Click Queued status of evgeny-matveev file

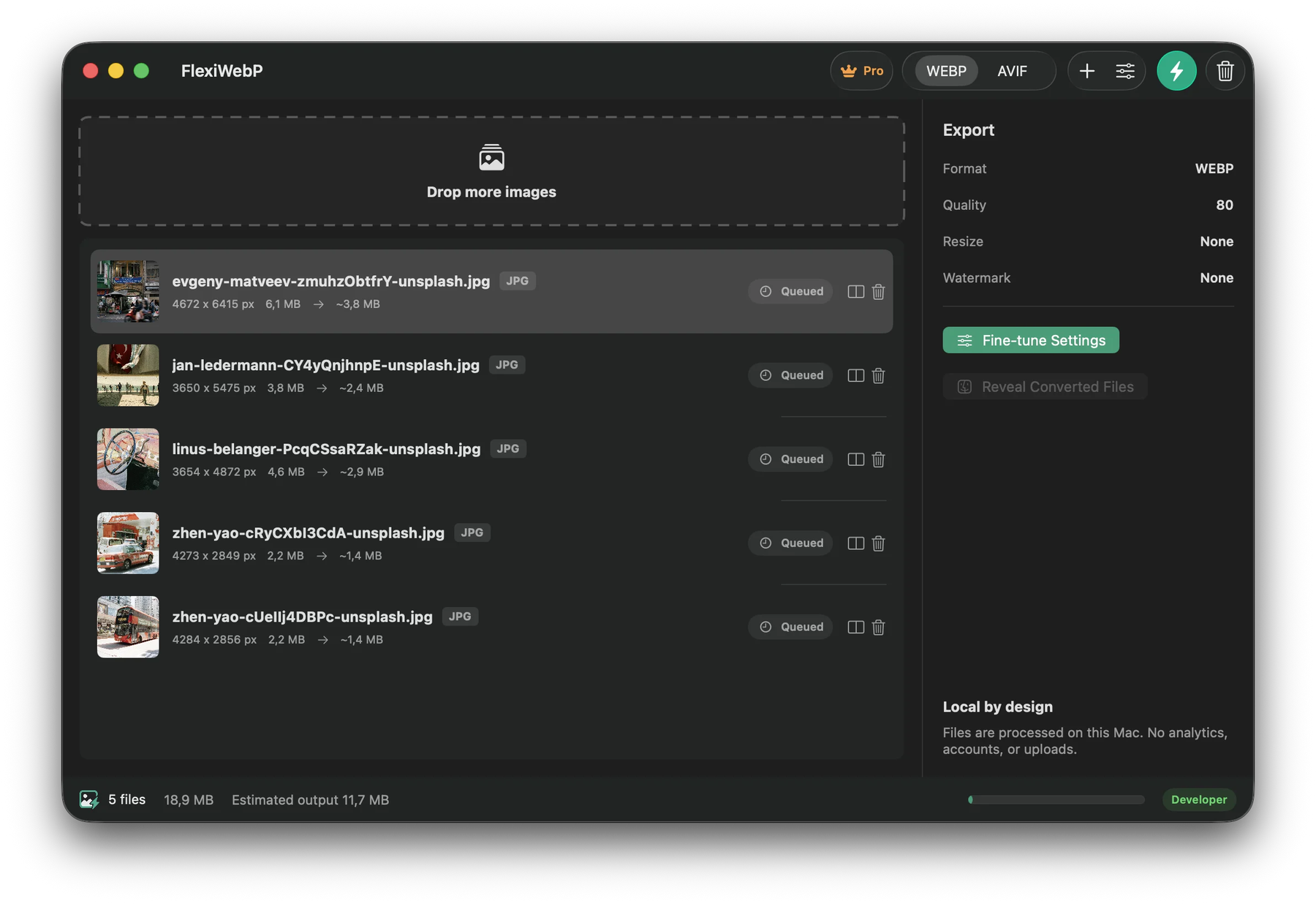(790, 291)
